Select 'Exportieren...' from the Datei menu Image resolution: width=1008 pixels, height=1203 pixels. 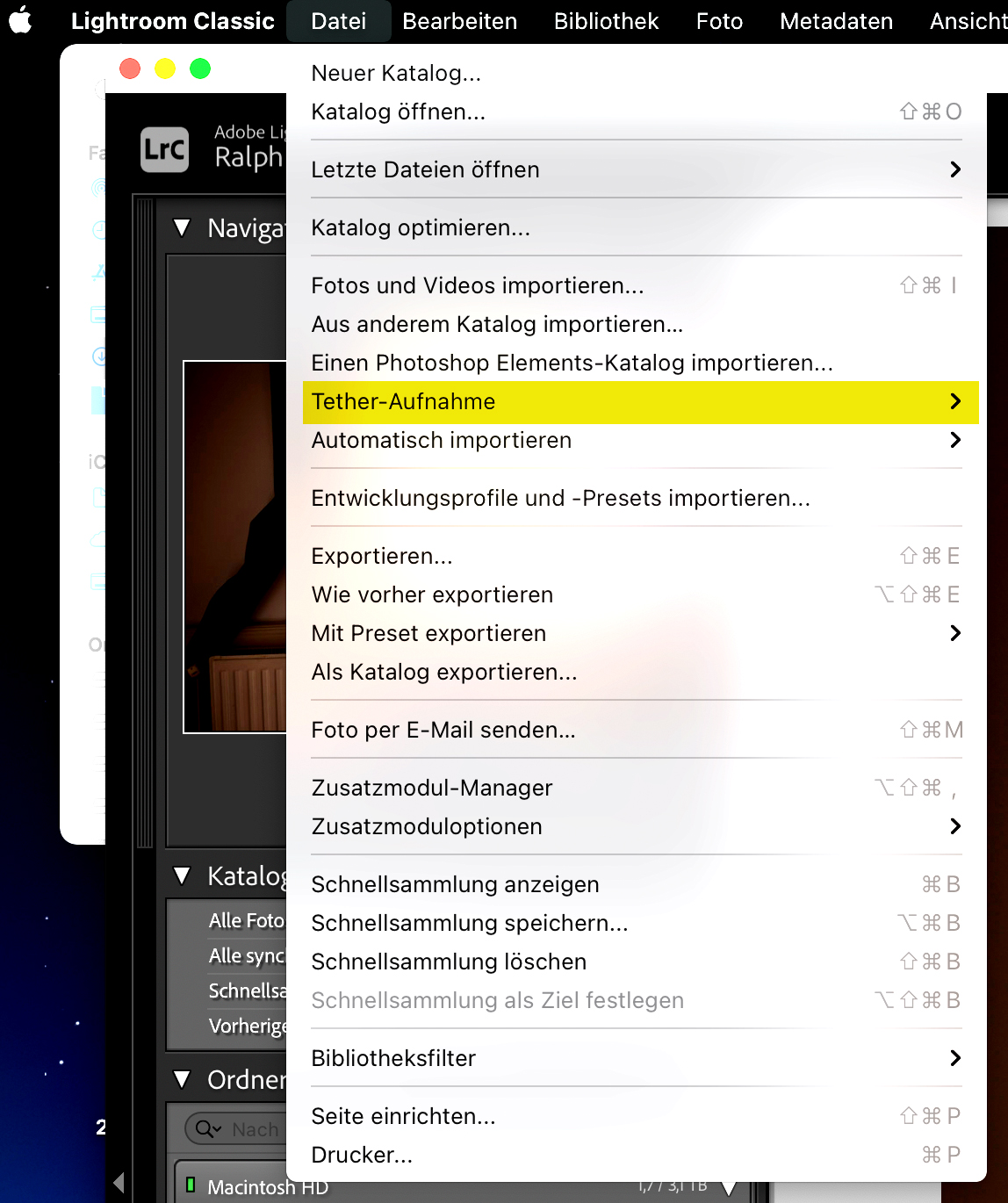tap(382, 555)
